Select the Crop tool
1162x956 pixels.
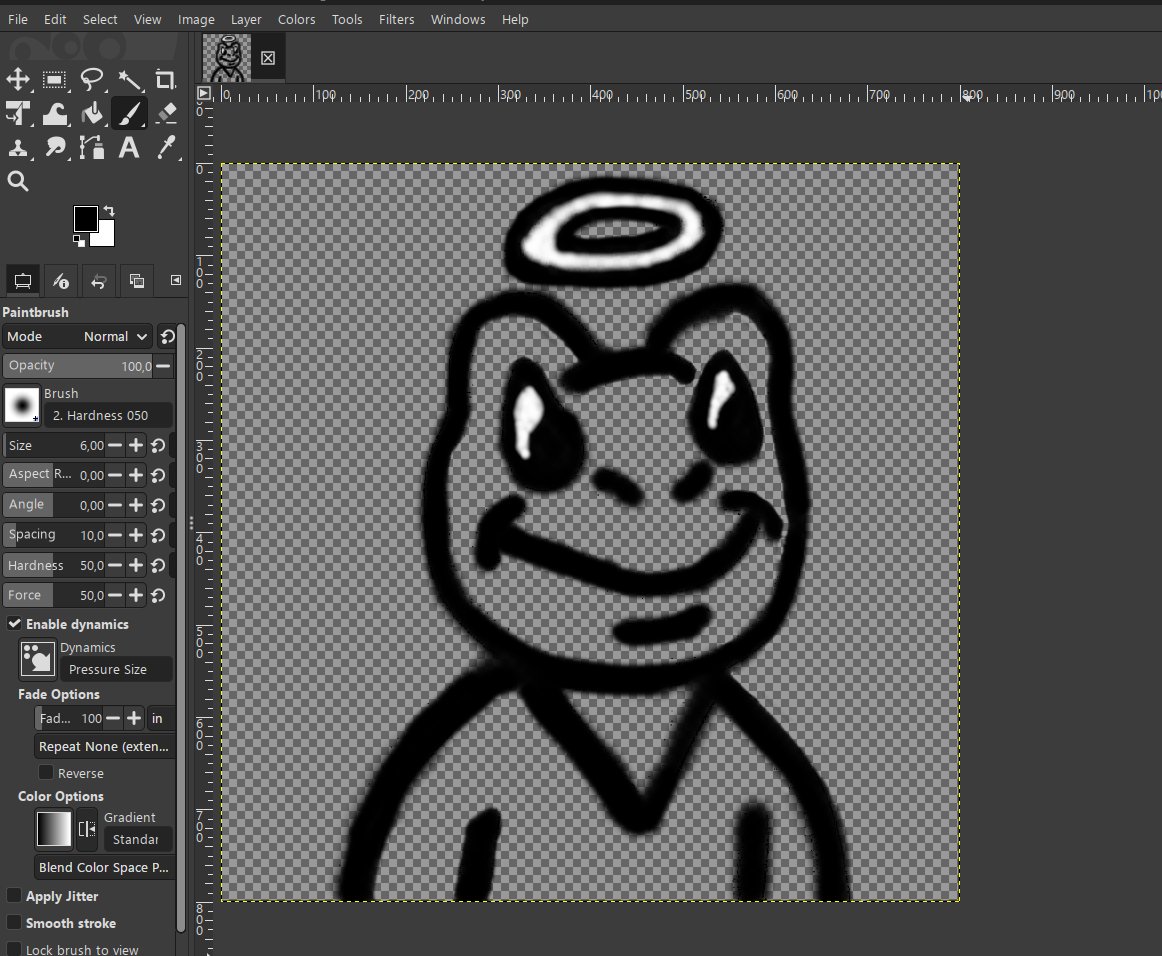(x=165, y=79)
